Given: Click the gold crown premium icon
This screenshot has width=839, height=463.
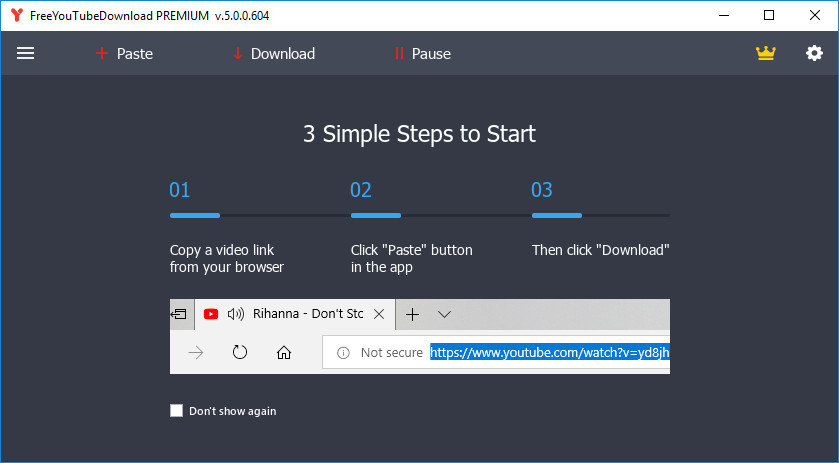Looking at the screenshot, I should [x=766, y=54].
